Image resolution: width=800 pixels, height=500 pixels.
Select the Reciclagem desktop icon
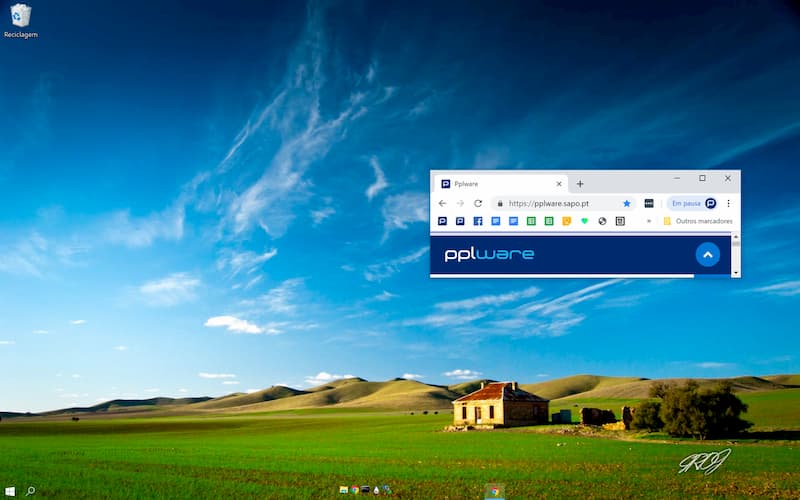[x=20, y=21]
